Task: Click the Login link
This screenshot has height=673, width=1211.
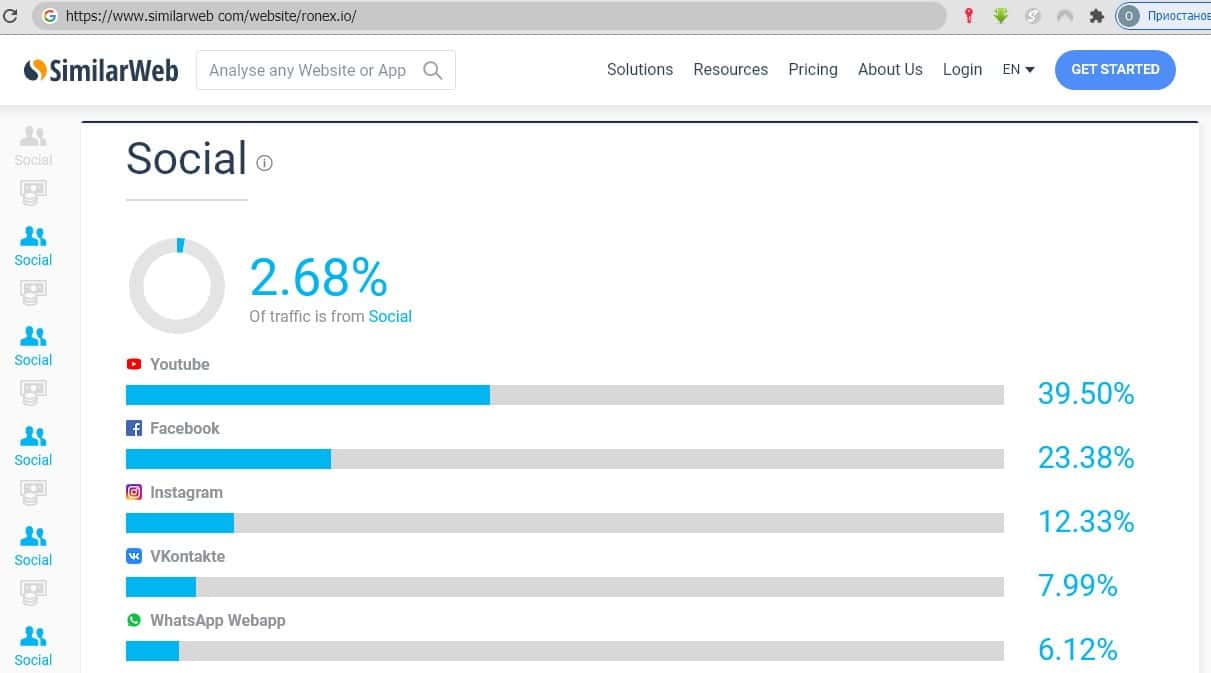Action: [x=962, y=69]
